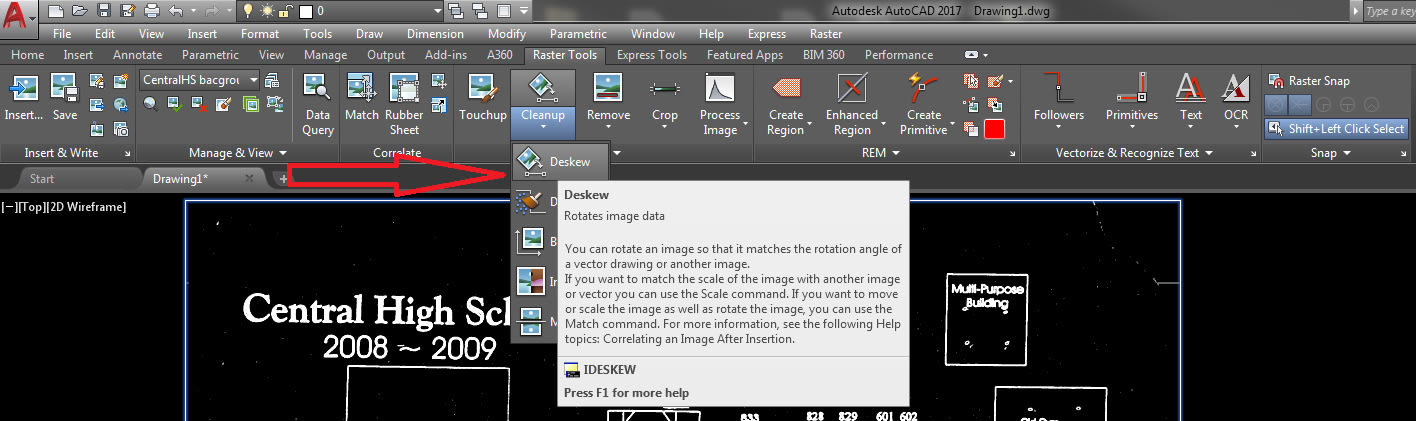The image size is (1416, 421).
Task: Open the ribbon minimize options button
Action: point(976,55)
